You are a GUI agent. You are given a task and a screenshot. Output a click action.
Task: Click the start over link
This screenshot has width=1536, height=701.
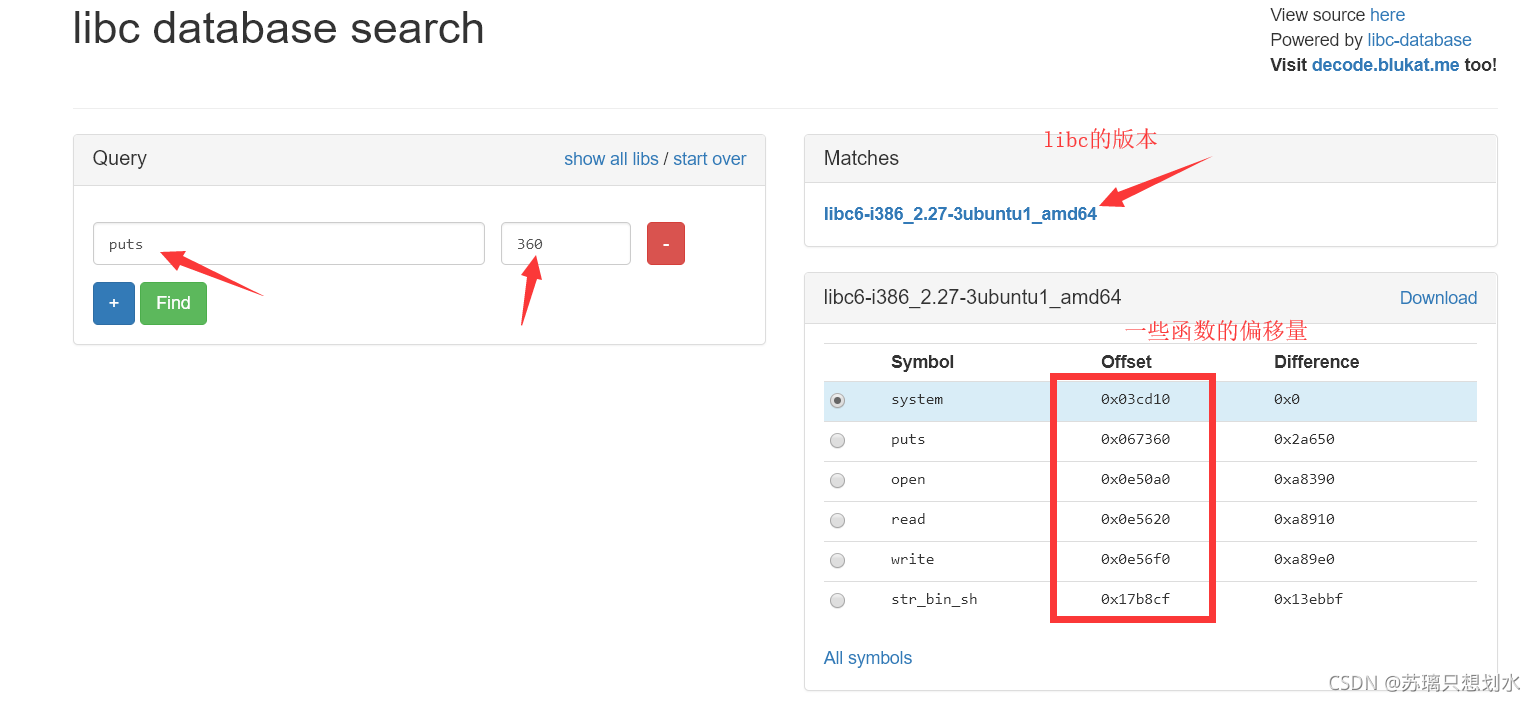[x=709, y=159]
